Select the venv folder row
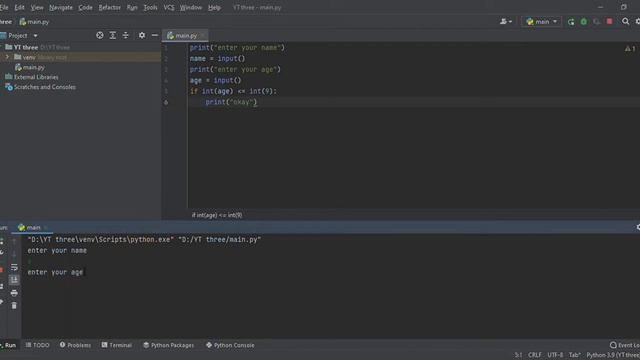Screen dimensions: 640x360 pos(81,57)
